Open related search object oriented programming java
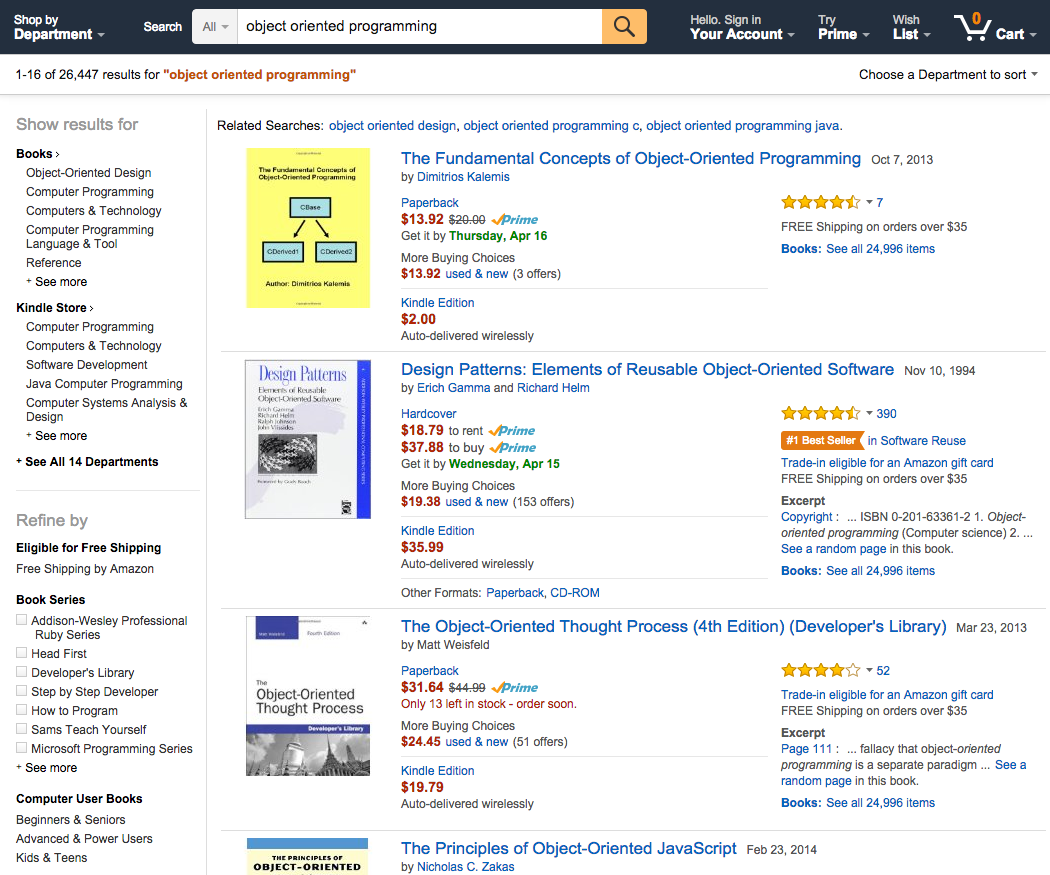 click(742, 126)
